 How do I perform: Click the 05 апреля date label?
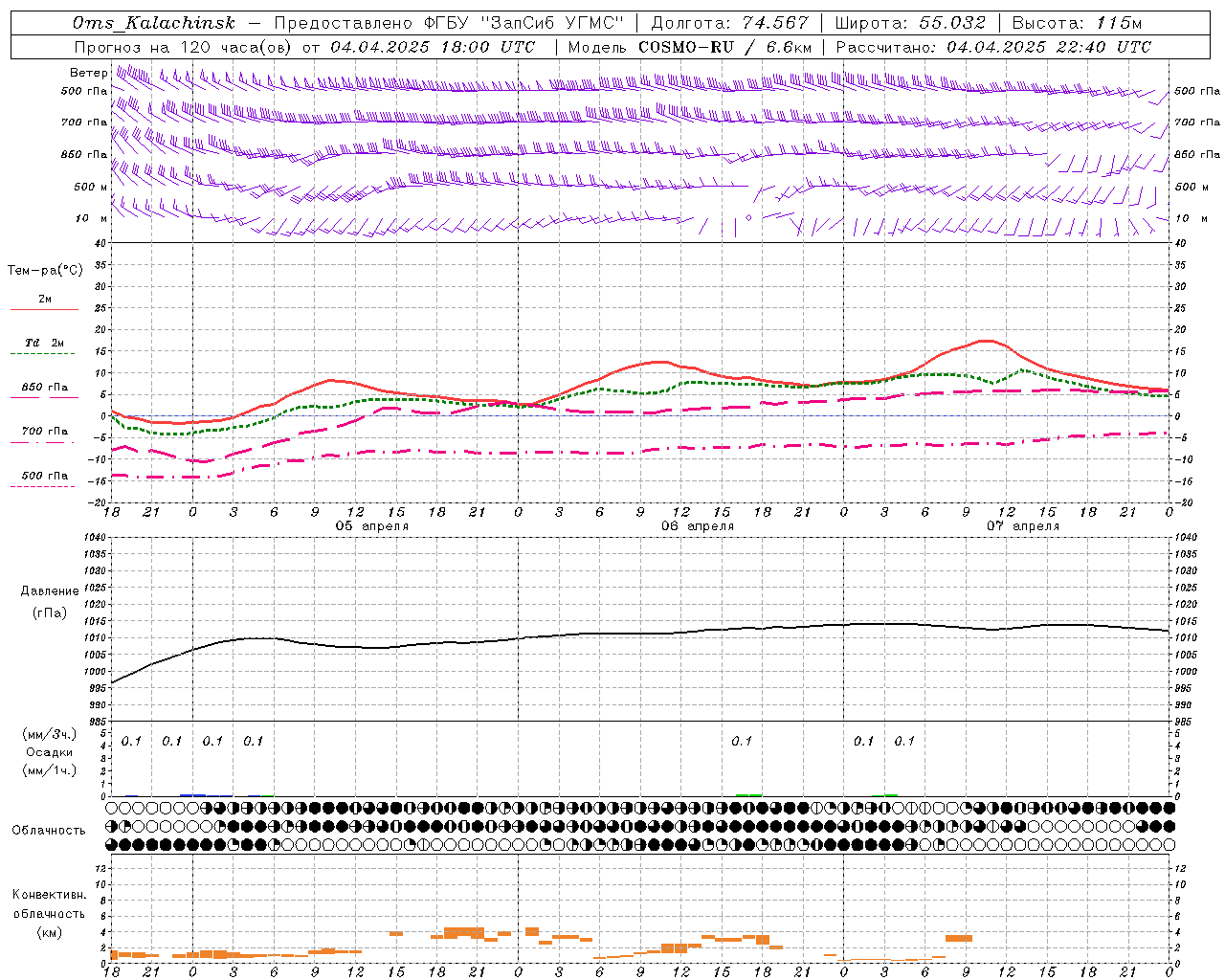[371, 526]
